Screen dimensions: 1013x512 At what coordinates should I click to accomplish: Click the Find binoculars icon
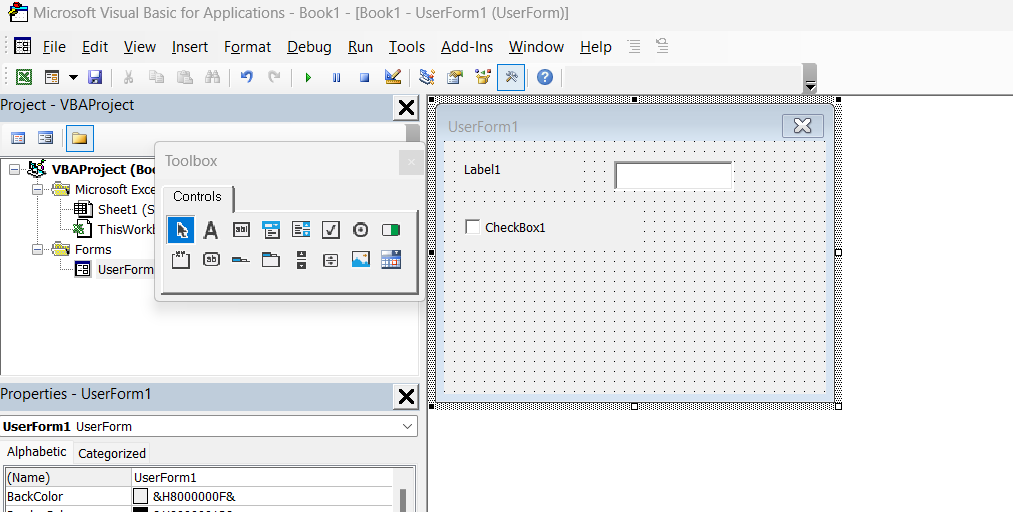213,77
